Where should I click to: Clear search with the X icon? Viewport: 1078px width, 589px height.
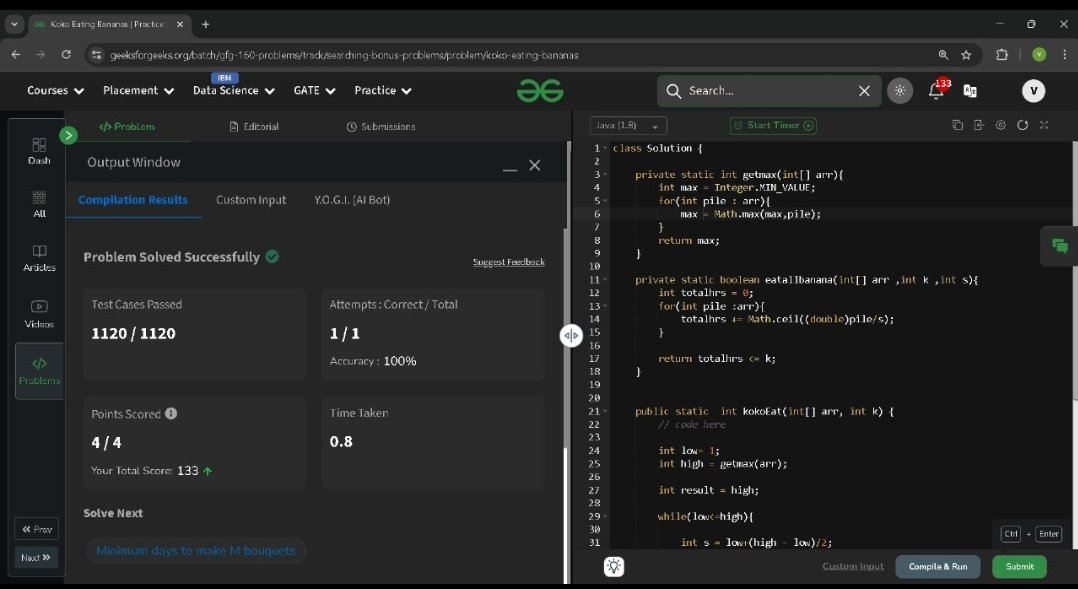pyautogui.click(x=864, y=91)
